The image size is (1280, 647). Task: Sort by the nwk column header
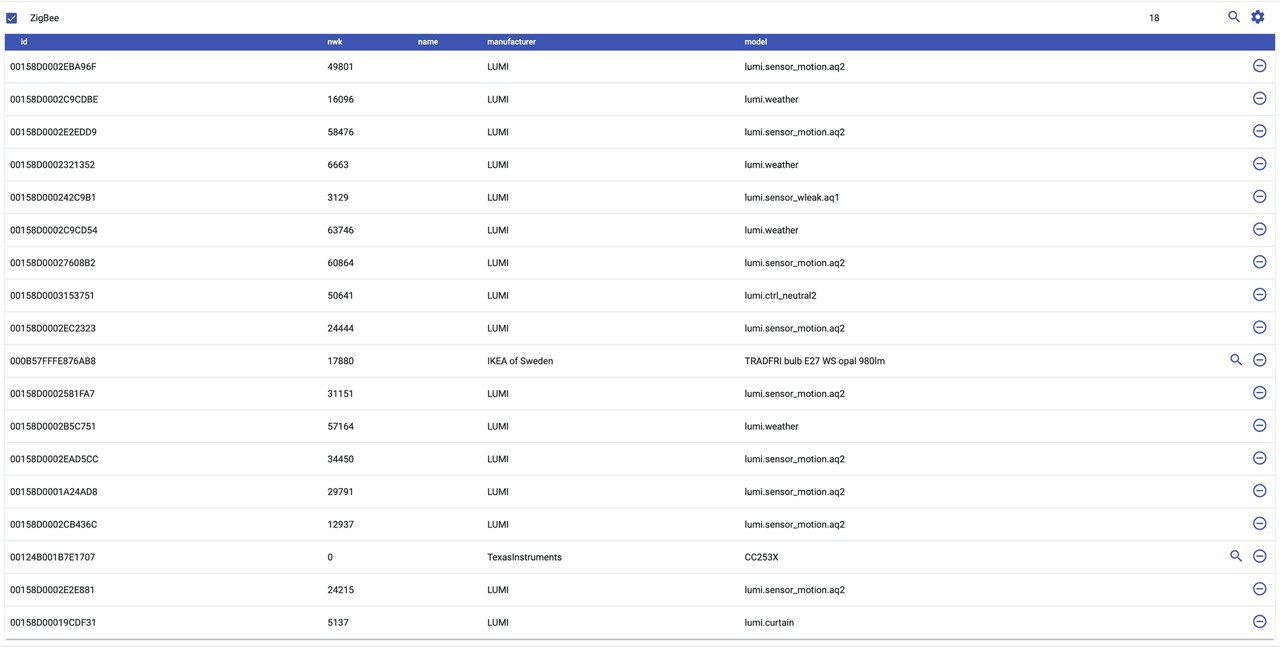pos(335,42)
